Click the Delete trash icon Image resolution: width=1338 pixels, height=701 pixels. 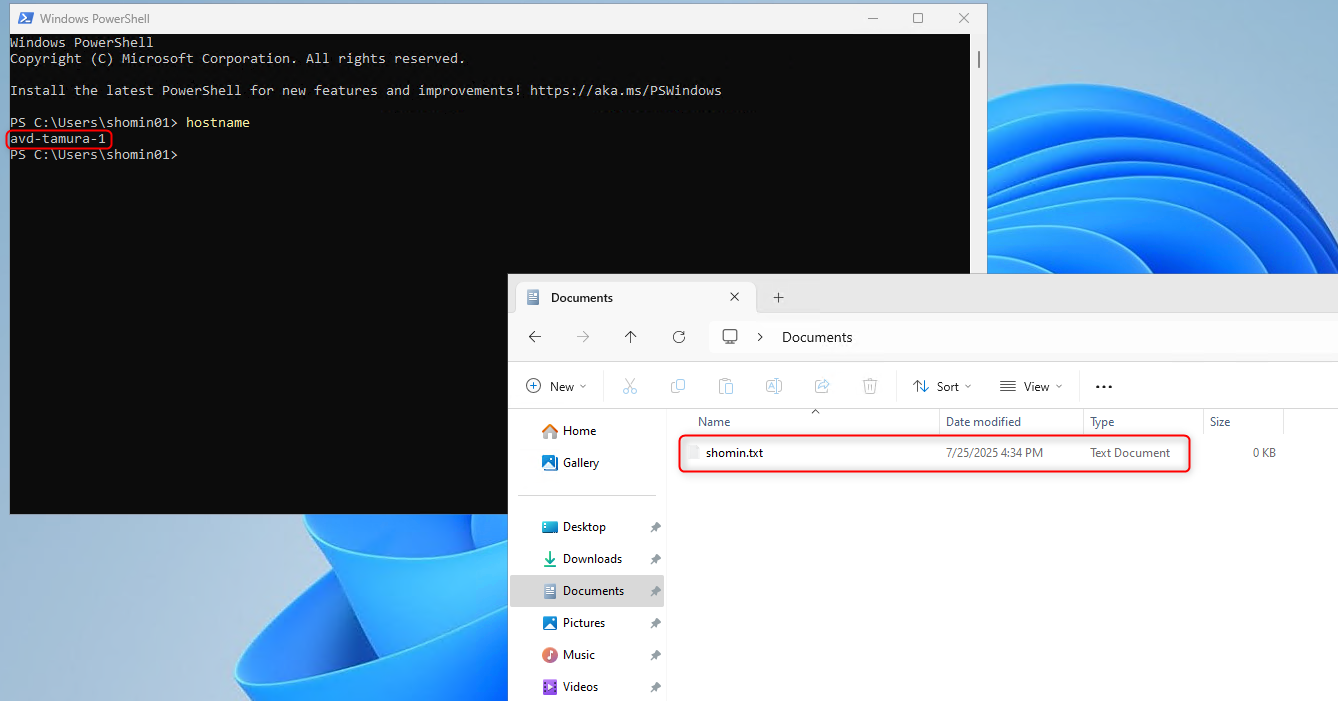click(x=870, y=386)
